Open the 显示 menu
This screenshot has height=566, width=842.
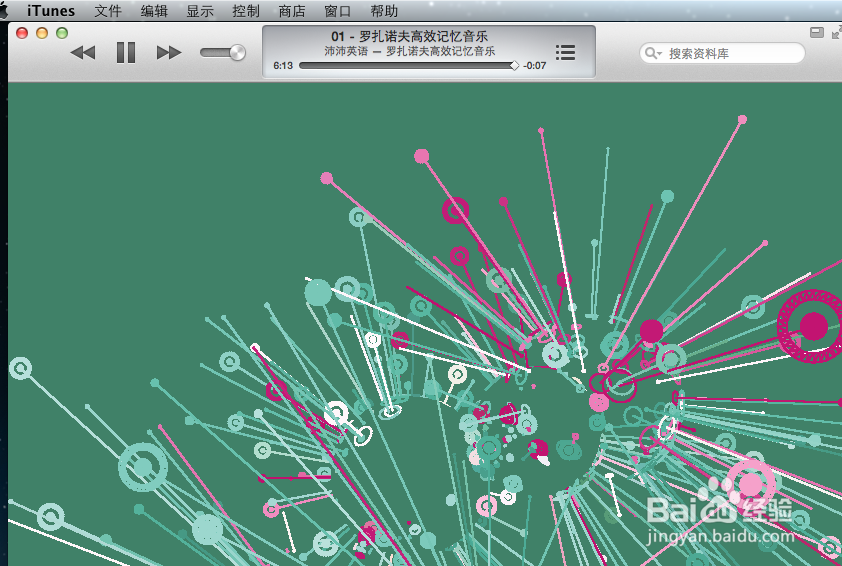(x=200, y=11)
